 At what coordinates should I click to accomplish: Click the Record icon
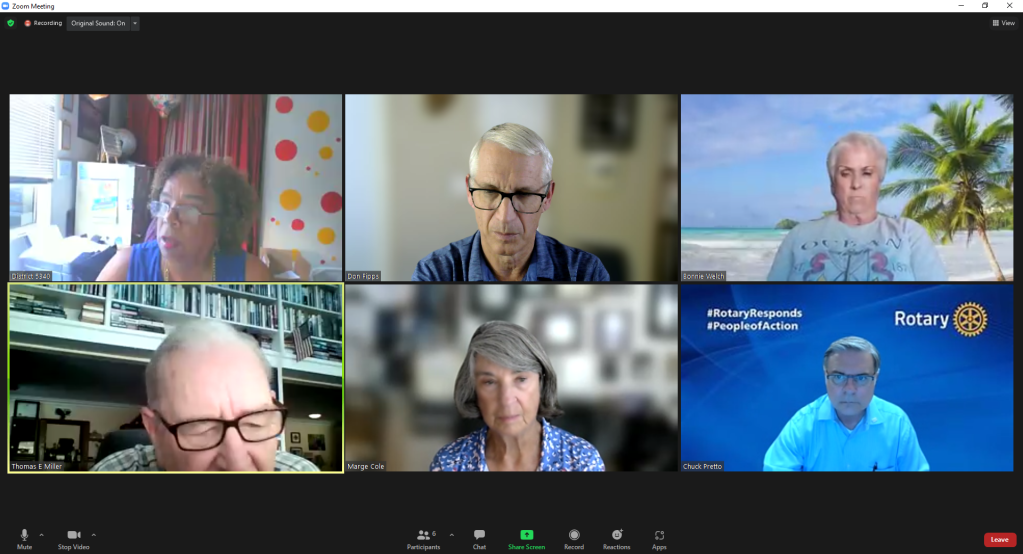pos(574,537)
